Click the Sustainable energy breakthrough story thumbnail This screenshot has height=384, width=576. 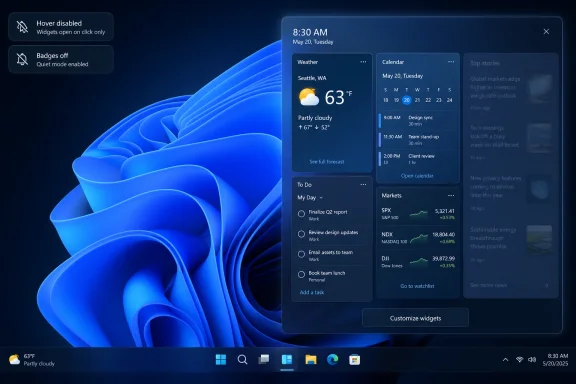(x=539, y=239)
